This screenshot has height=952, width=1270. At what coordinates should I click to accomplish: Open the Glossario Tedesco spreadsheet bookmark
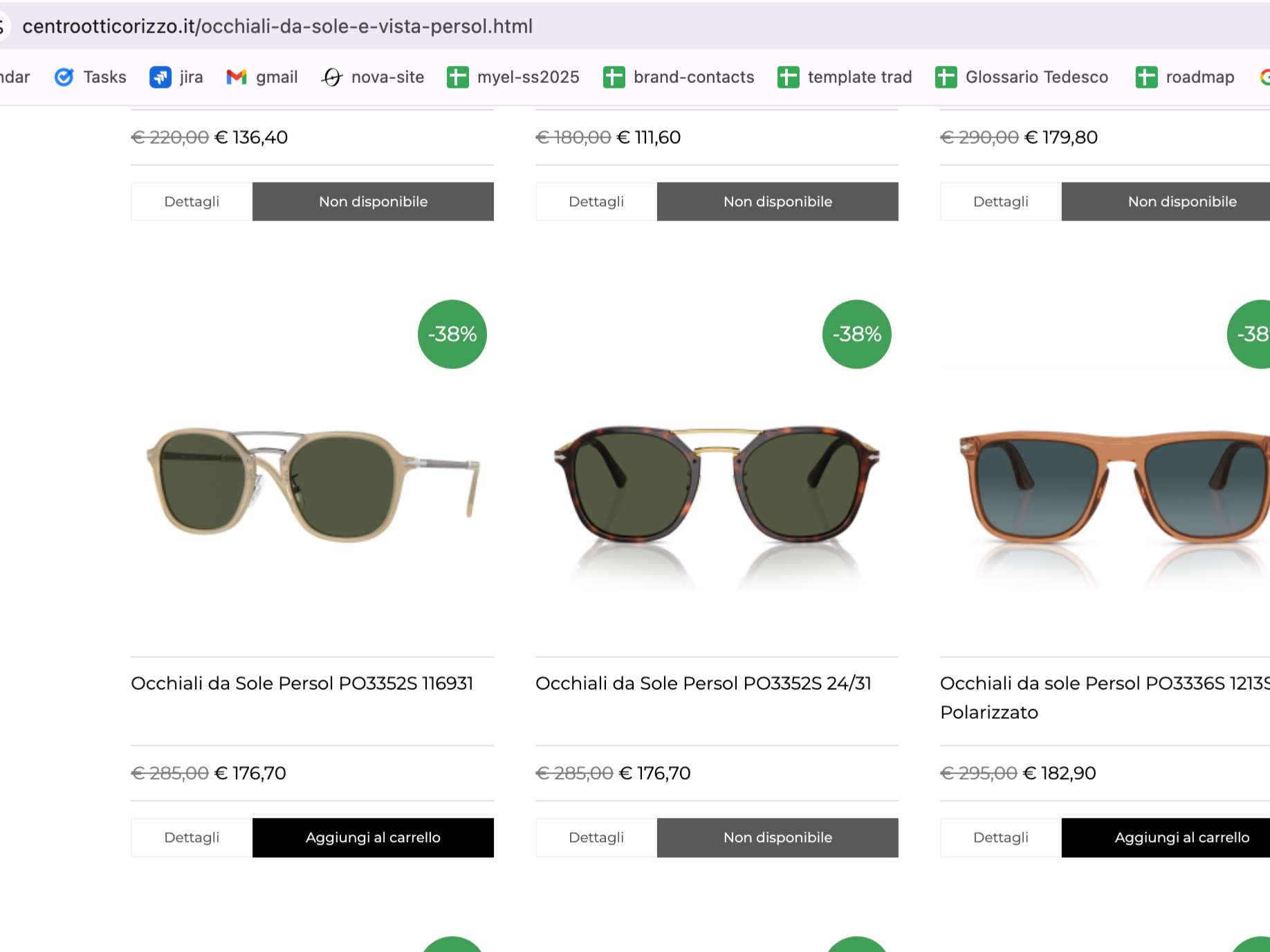point(1022,77)
